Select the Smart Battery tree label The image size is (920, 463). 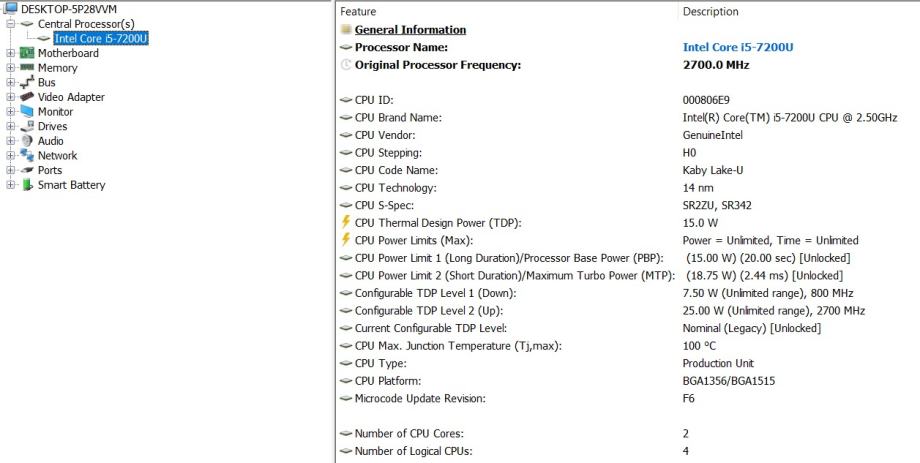click(x=71, y=185)
